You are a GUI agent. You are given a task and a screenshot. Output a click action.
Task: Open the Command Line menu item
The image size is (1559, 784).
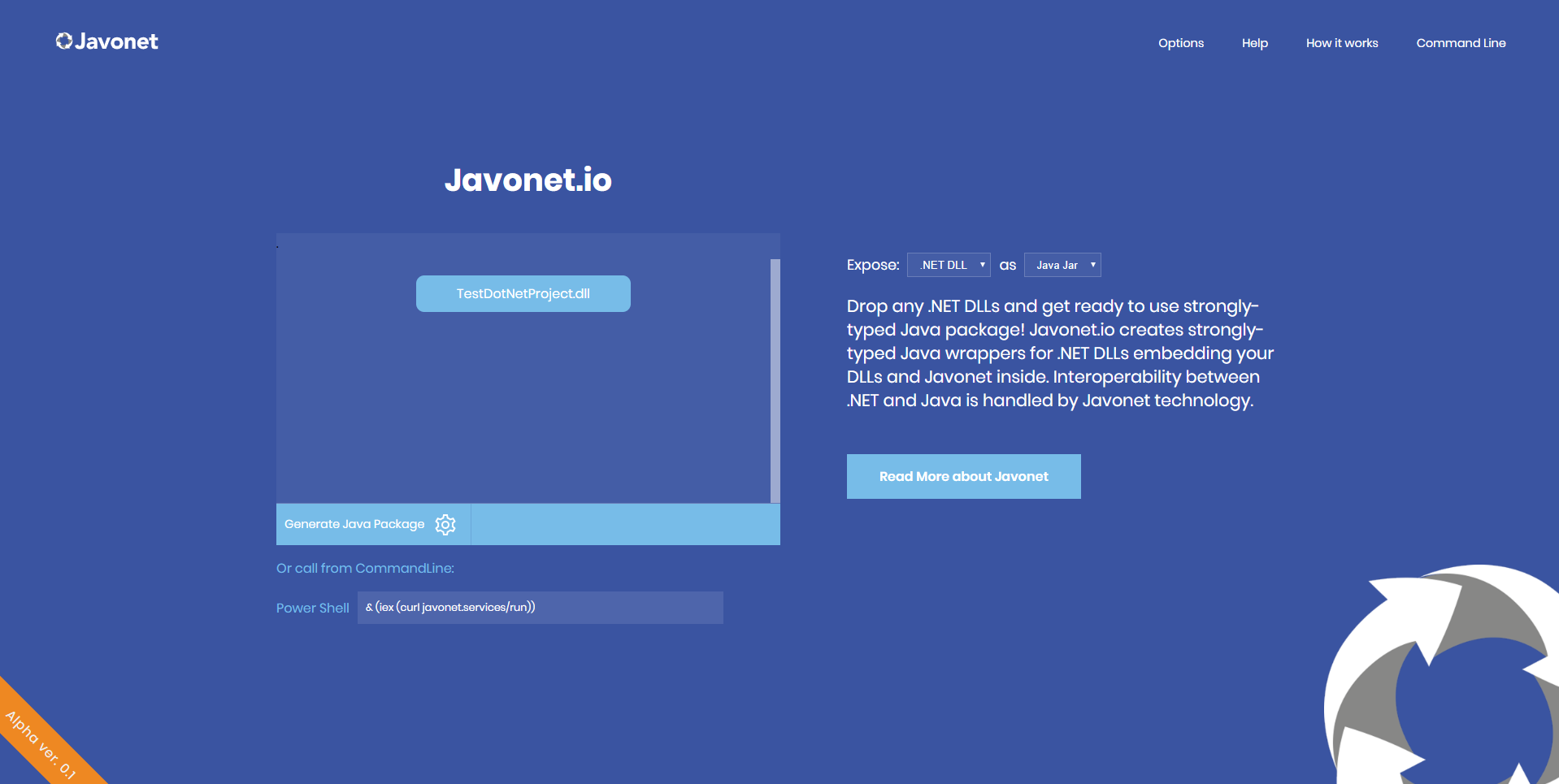click(x=1461, y=43)
